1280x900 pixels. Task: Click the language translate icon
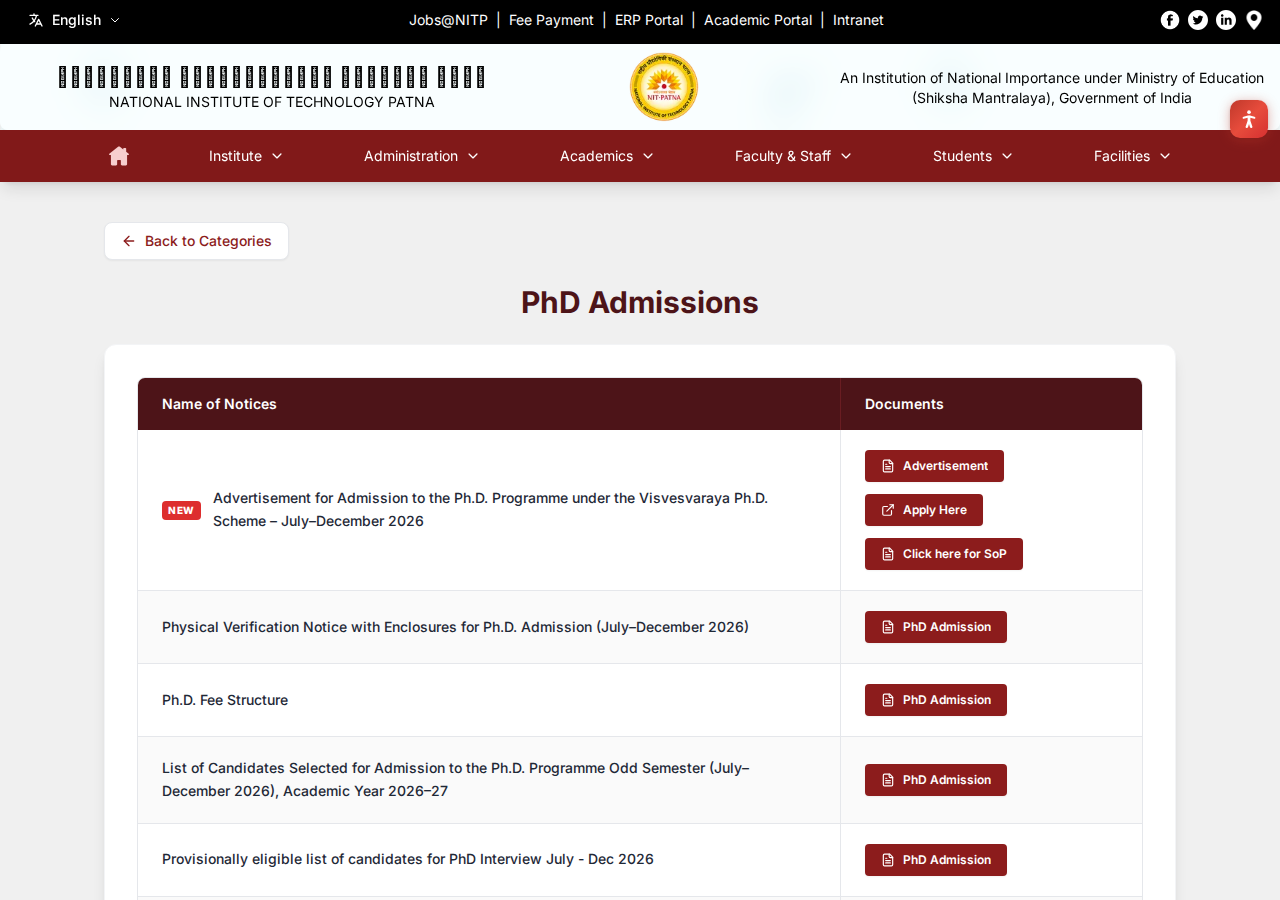(x=36, y=20)
